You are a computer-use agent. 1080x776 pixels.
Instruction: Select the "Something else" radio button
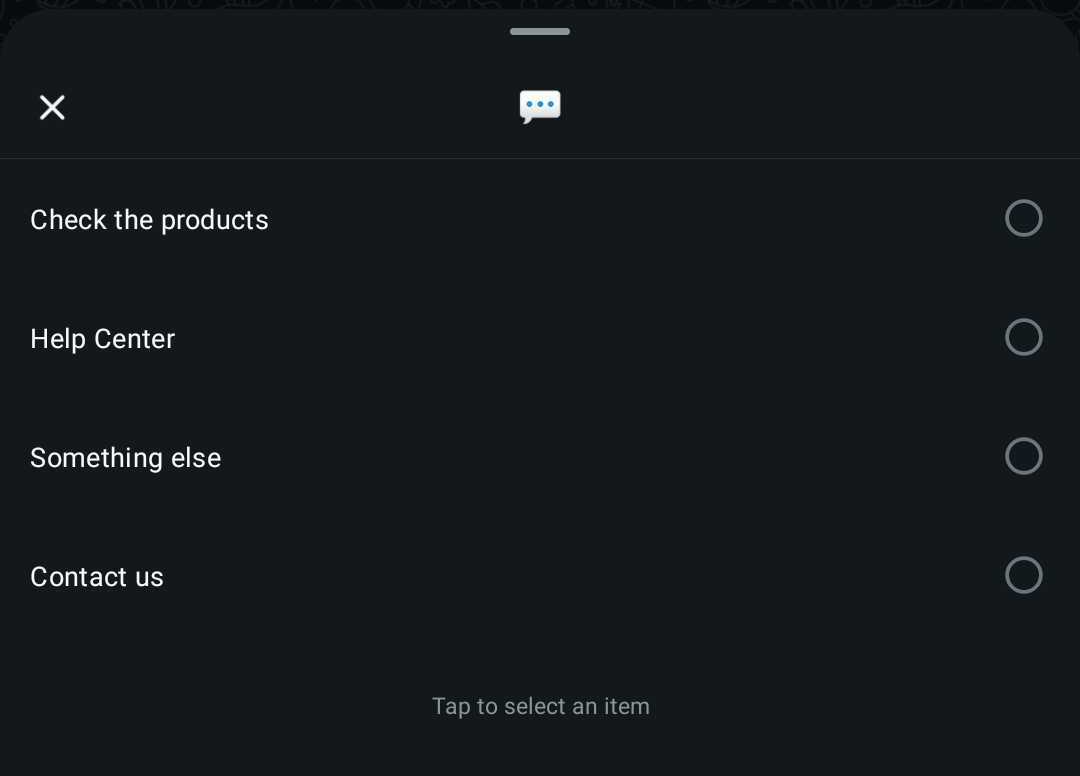tap(1023, 456)
